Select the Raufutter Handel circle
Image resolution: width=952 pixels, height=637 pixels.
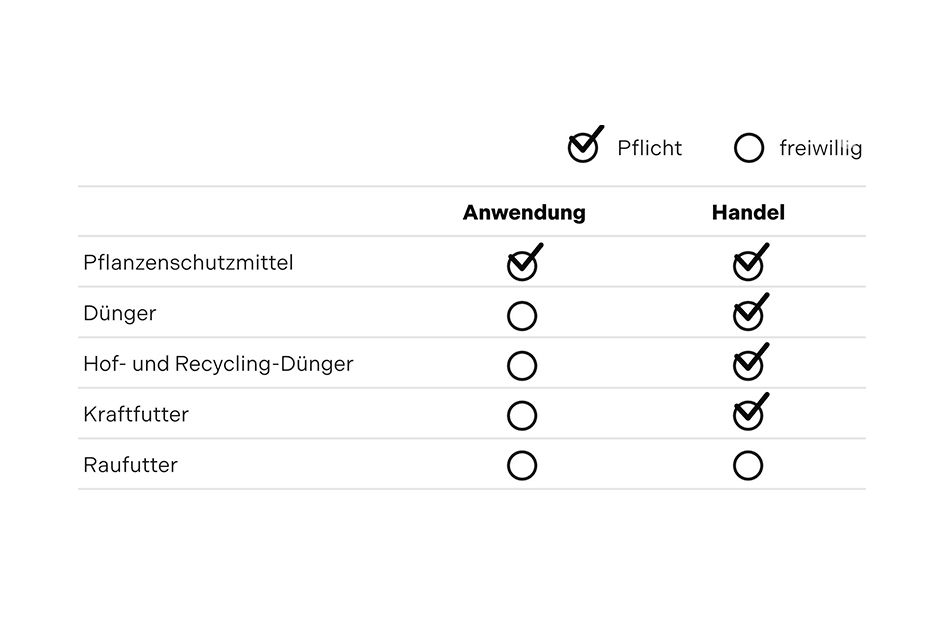tap(748, 465)
